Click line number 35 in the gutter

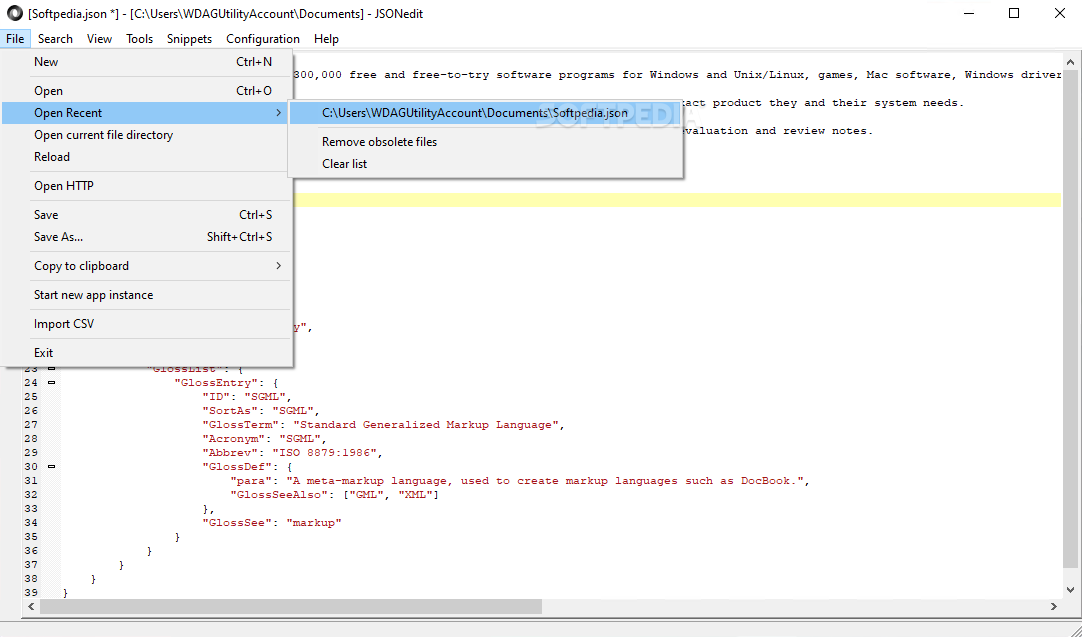31,536
